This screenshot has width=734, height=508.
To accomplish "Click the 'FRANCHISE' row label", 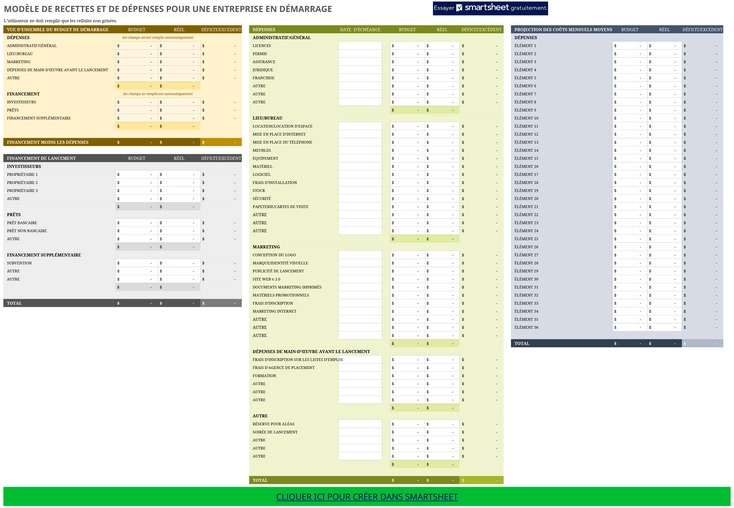I will tap(264, 78).
